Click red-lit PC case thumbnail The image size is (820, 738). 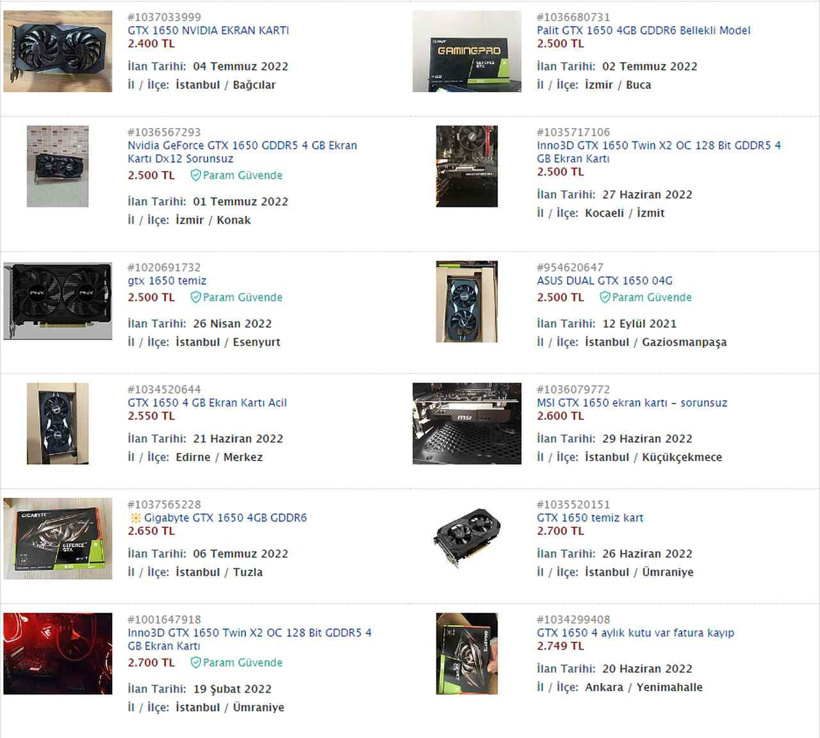(58, 654)
